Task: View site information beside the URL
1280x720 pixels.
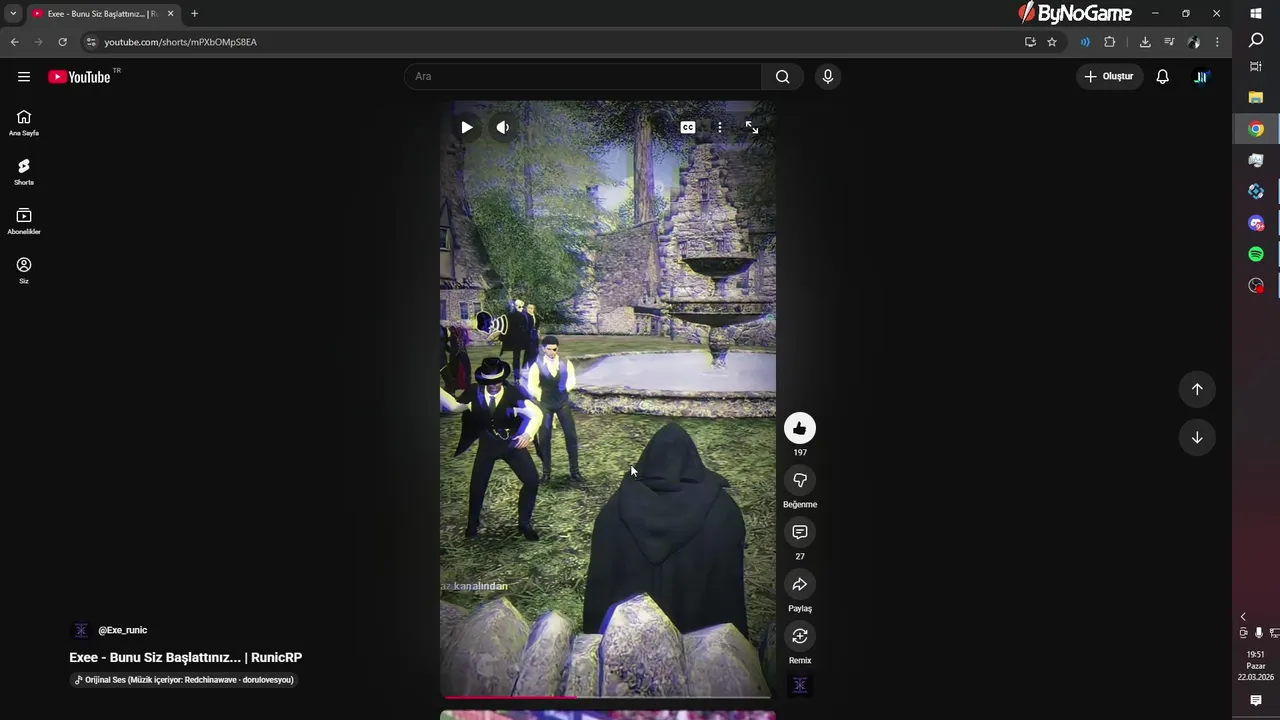Action: (x=91, y=42)
